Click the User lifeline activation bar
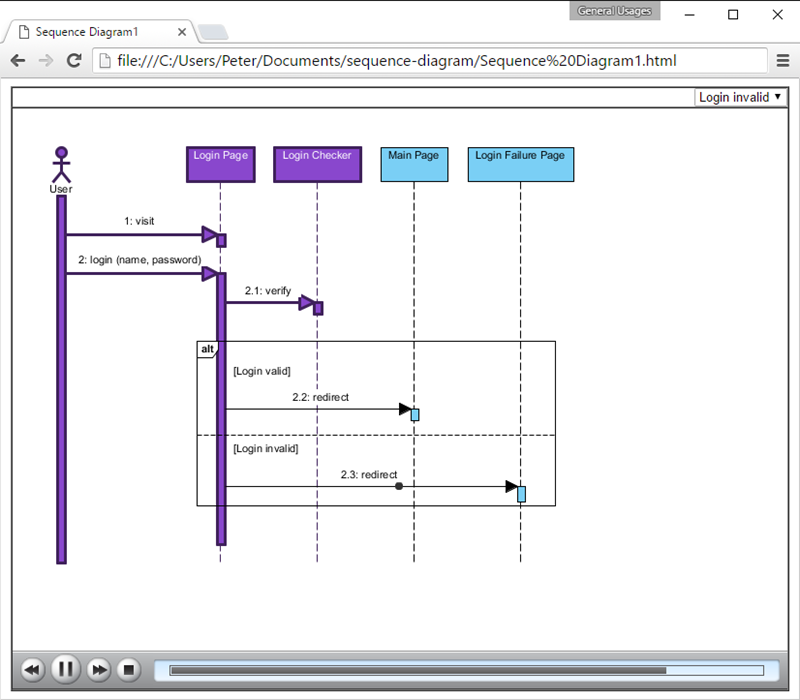Viewport: 800px width, 700px height. click(x=61, y=380)
